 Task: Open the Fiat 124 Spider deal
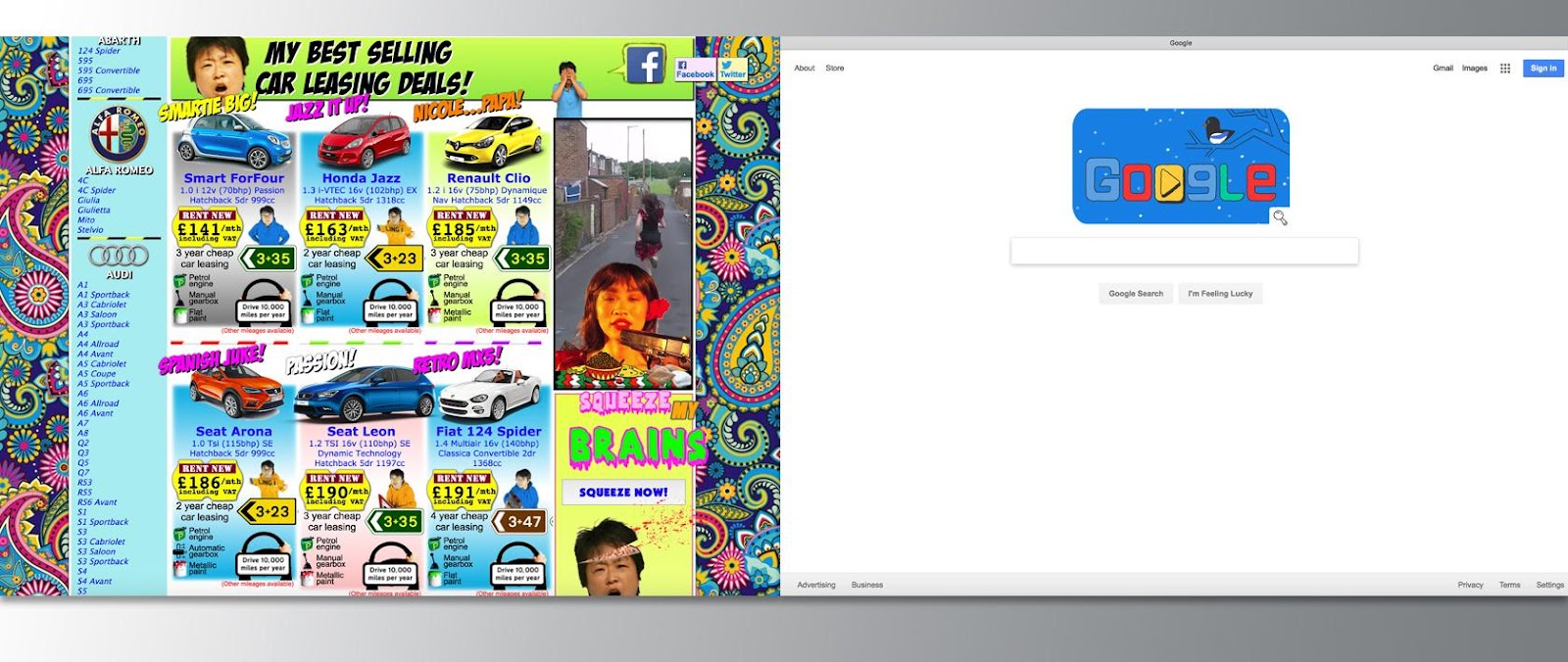coord(488,431)
